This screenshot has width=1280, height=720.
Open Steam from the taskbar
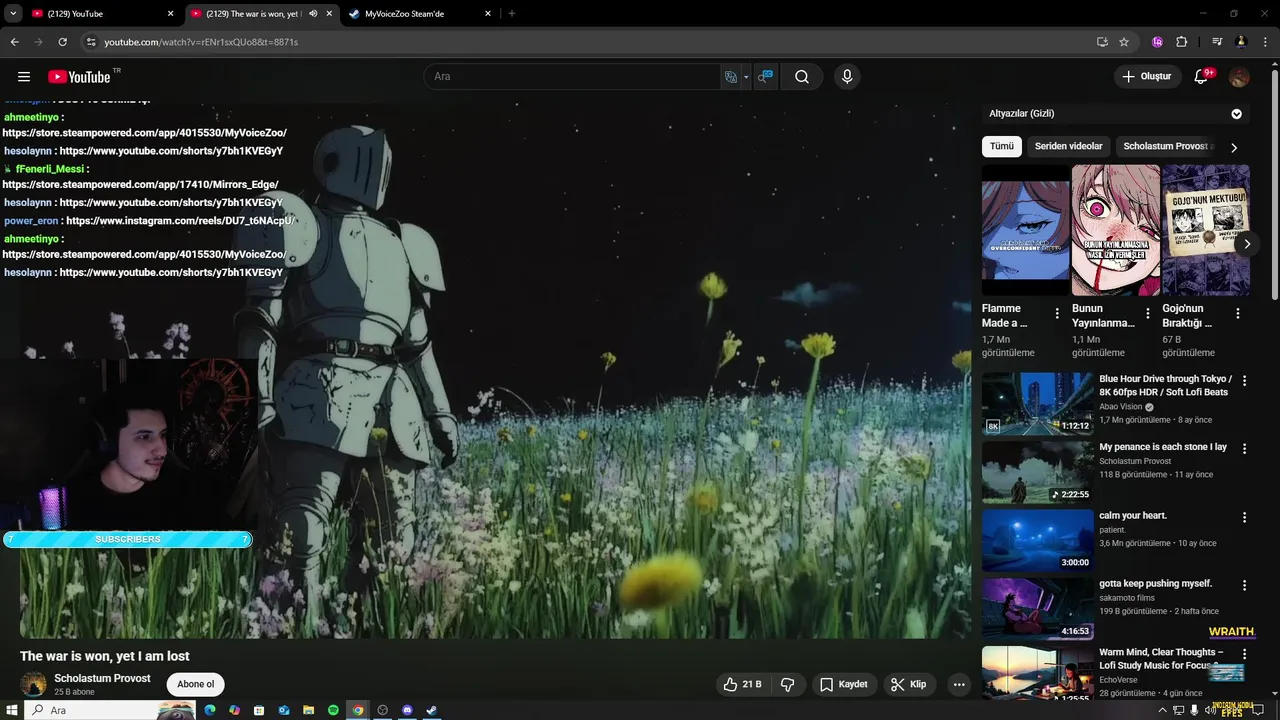point(432,710)
